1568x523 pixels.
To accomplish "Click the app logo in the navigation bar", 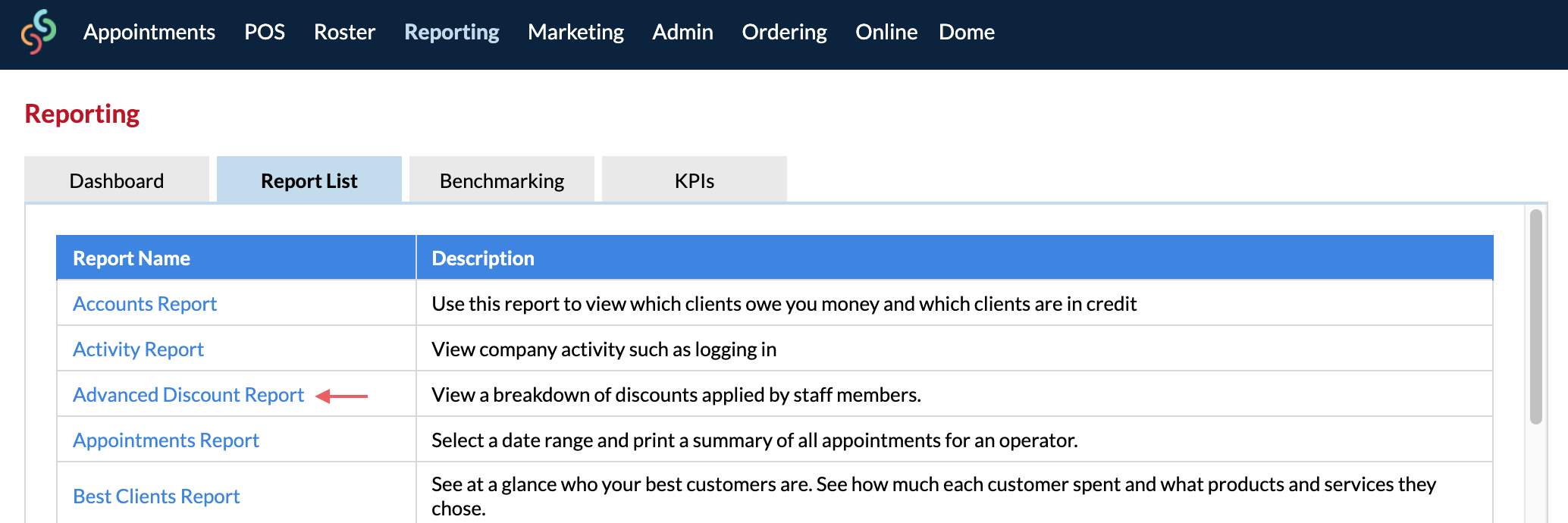I will tap(38, 32).
